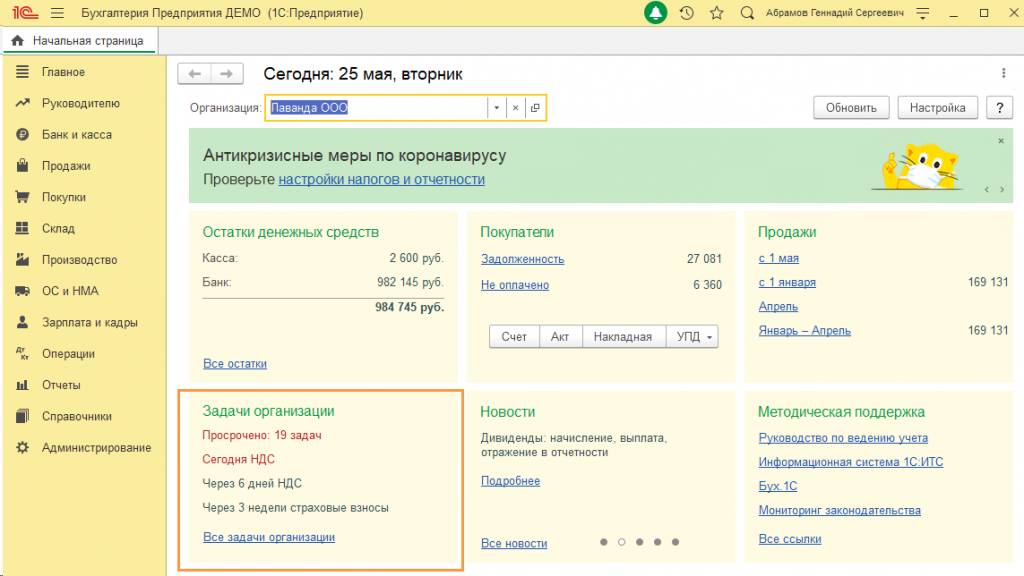
Task: Open the Отчеты section
Action: 61,385
